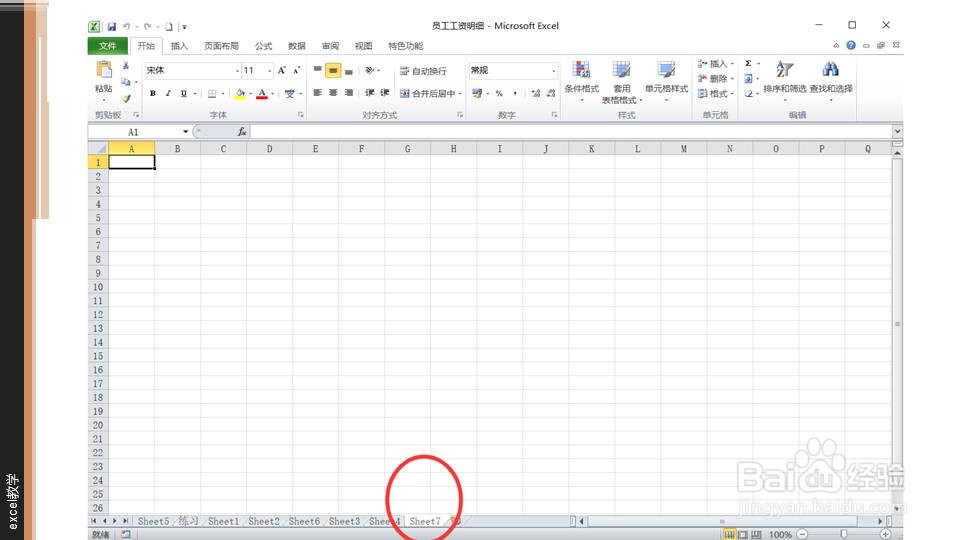The image size is (960, 540).
Task: Select the Sheet2 worksheet tab
Action: 264,521
